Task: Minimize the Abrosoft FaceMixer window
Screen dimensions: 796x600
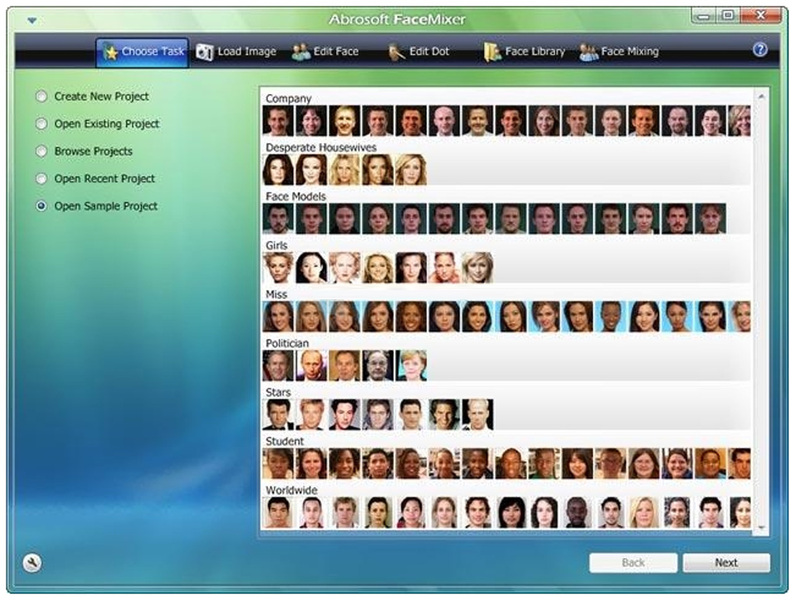Action: pyautogui.click(x=704, y=16)
